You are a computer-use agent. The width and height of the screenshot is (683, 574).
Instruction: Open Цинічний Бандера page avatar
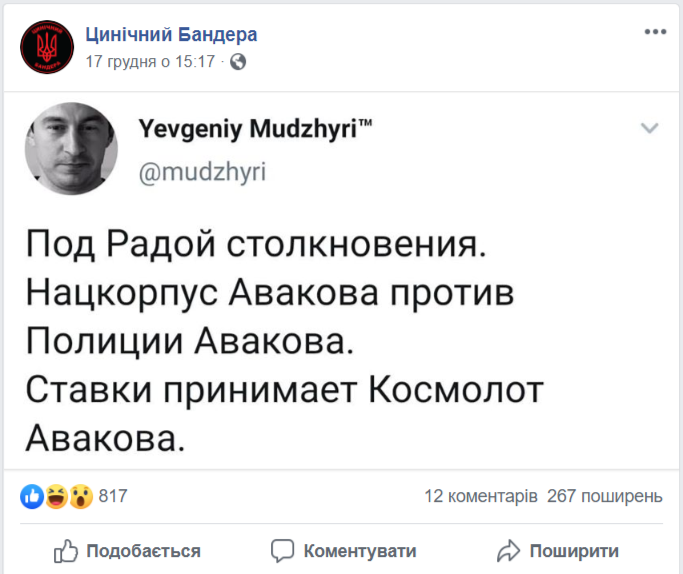coord(47,47)
